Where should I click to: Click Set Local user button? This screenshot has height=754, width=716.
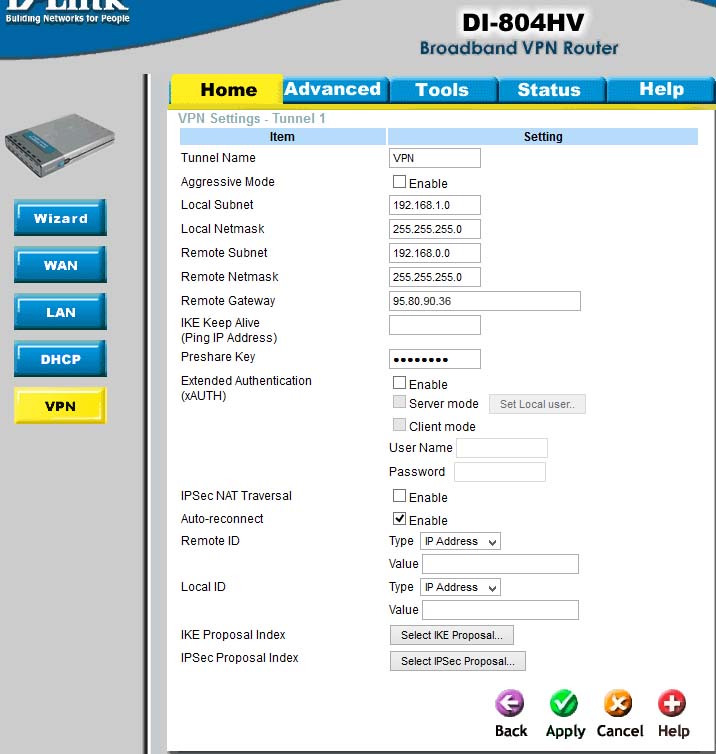click(537, 404)
